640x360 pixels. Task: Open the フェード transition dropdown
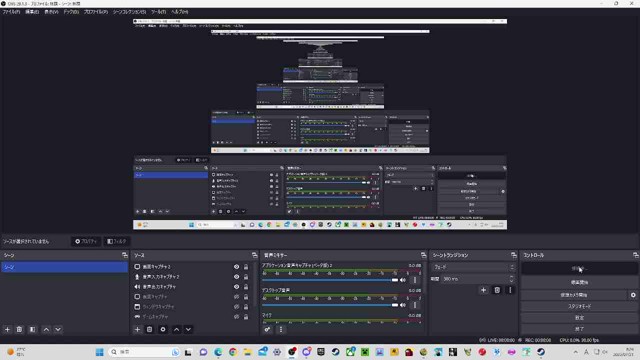[x=473, y=267]
